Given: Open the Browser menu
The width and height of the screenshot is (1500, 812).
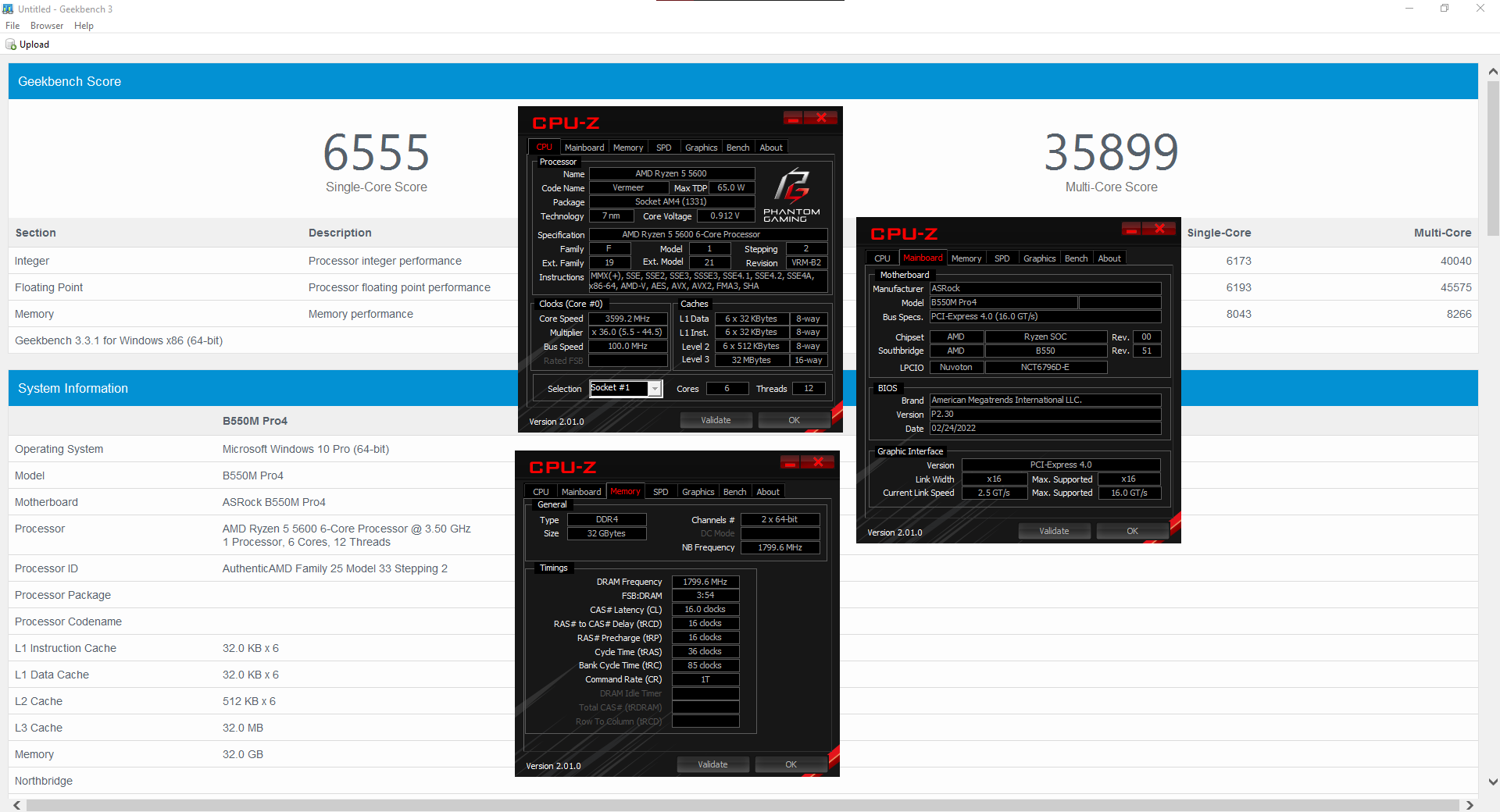Looking at the screenshot, I should click(47, 26).
